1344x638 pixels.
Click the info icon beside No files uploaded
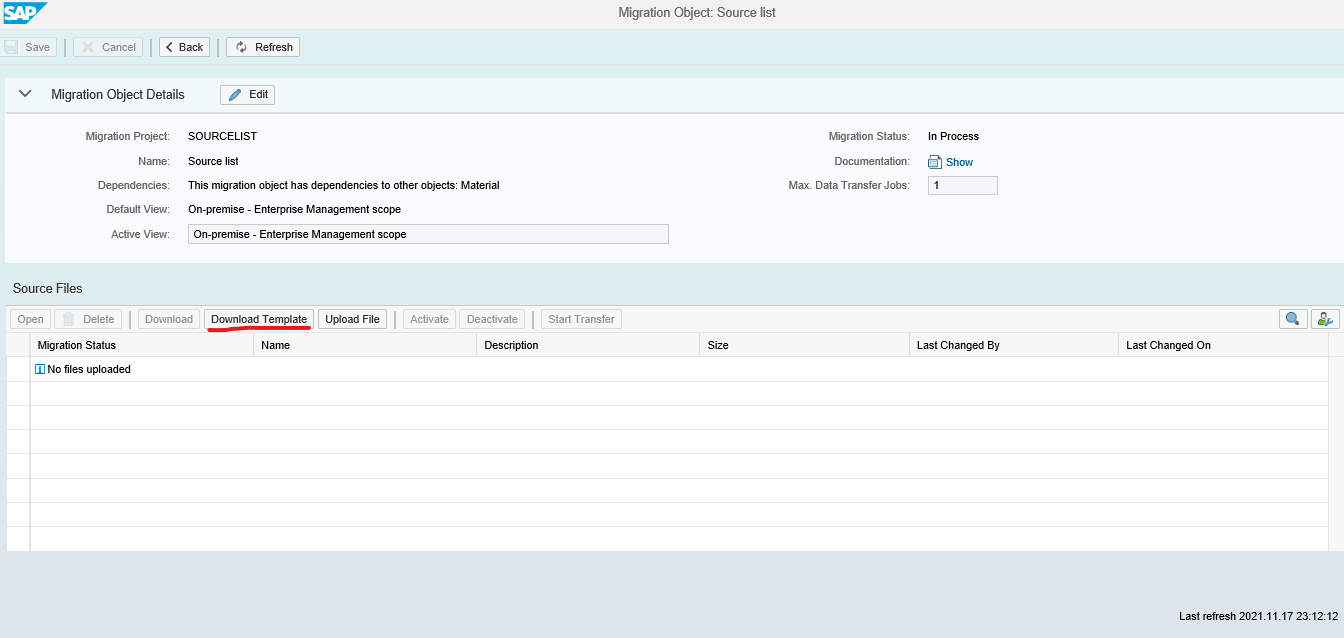[x=42, y=369]
